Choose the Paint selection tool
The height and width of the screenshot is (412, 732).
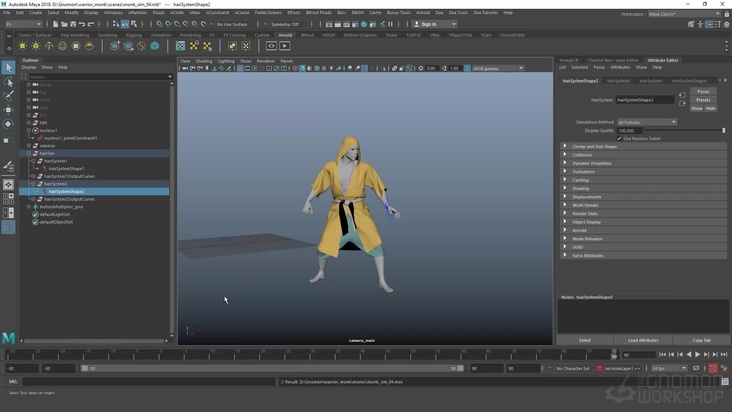pos(8,96)
